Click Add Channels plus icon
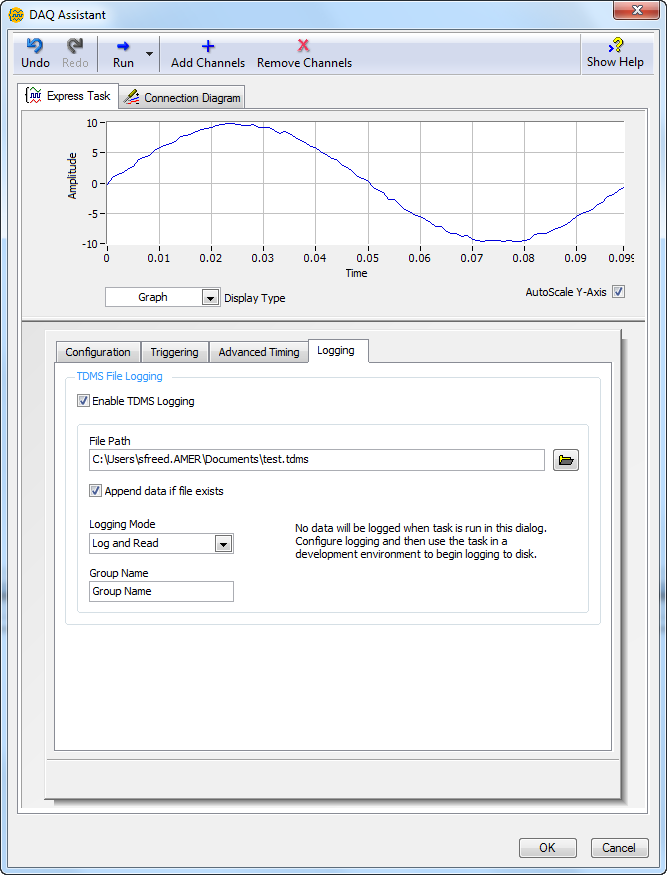The image size is (667, 875). pos(208,46)
